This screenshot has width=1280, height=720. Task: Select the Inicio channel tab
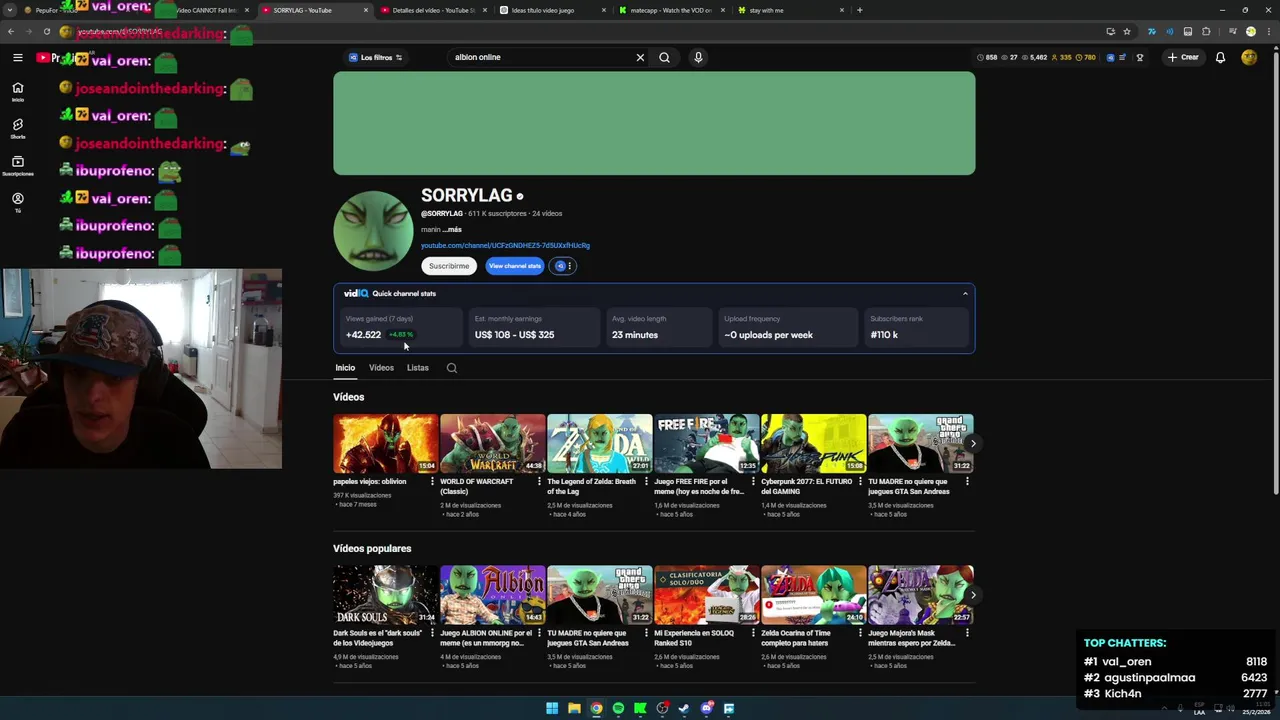tap(345, 368)
